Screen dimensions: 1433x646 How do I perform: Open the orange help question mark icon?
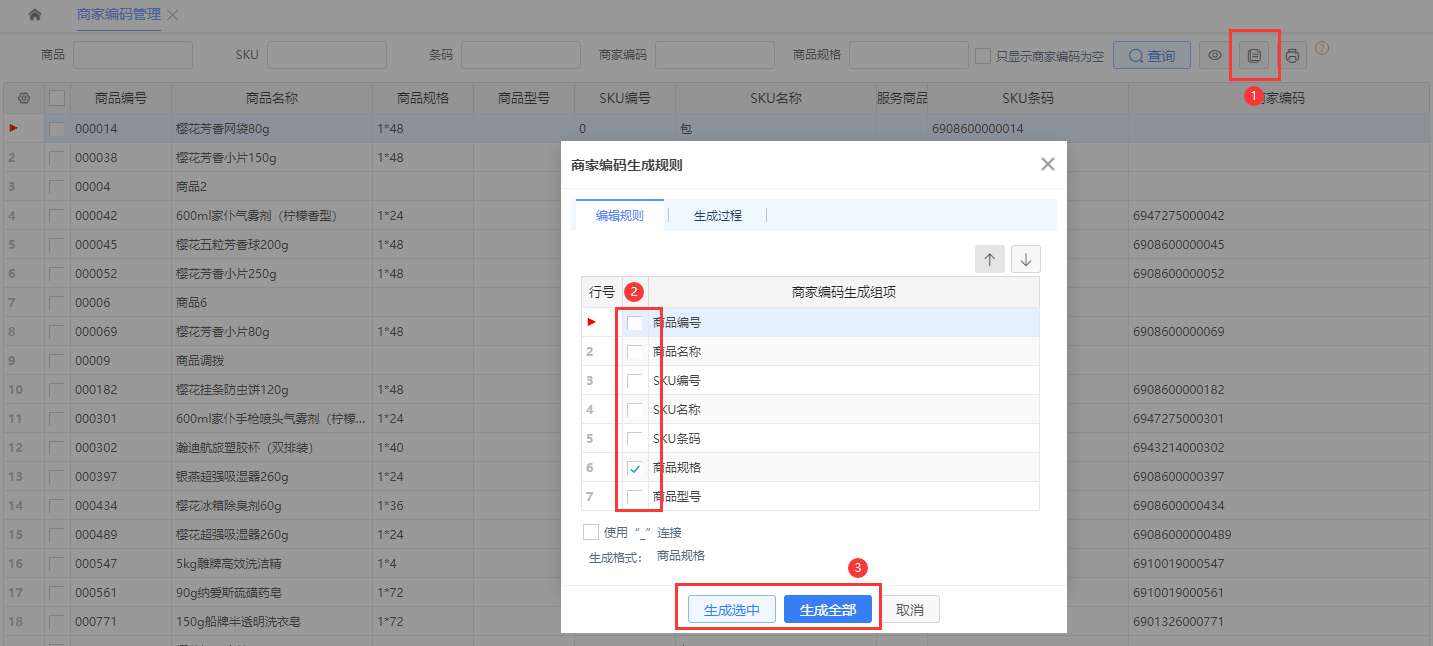tap(1322, 48)
